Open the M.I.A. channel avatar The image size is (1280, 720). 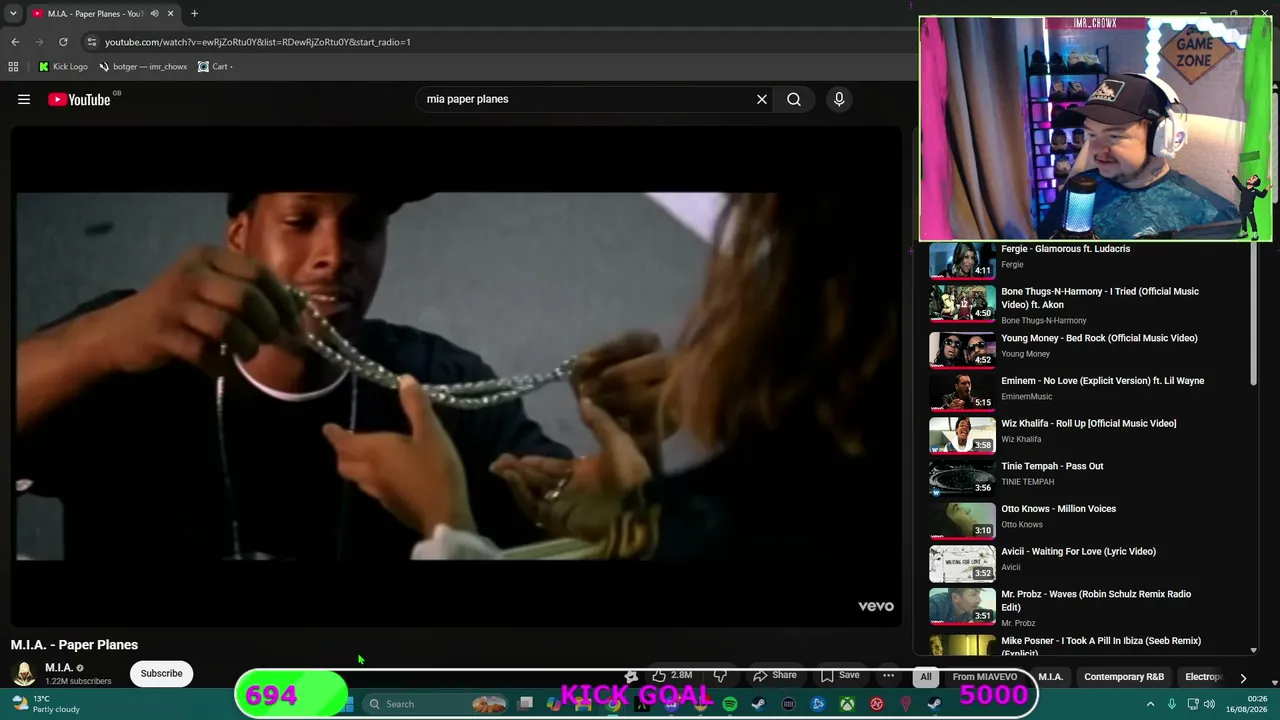24,674
